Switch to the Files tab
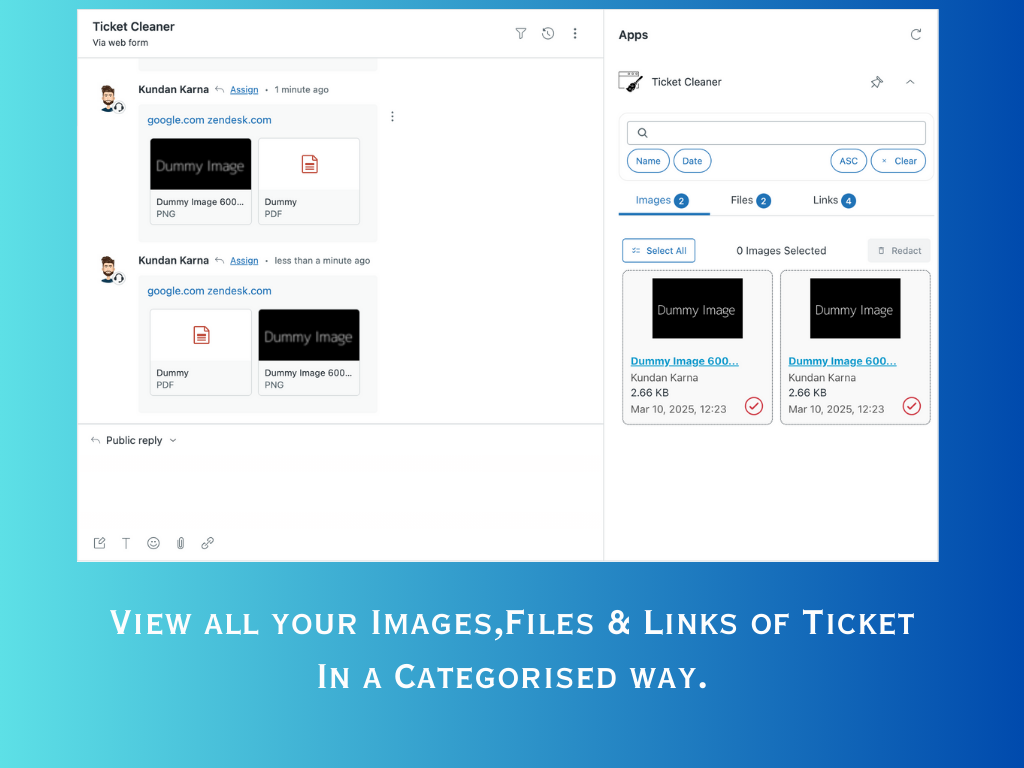The image size is (1024, 768). point(749,200)
